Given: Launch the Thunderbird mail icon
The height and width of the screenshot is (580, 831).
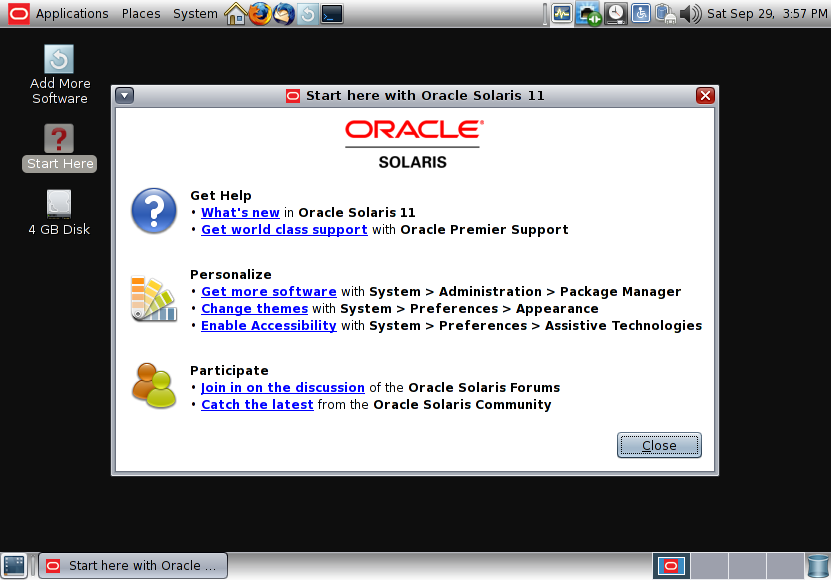Looking at the screenshot, I should coord(284,14).
